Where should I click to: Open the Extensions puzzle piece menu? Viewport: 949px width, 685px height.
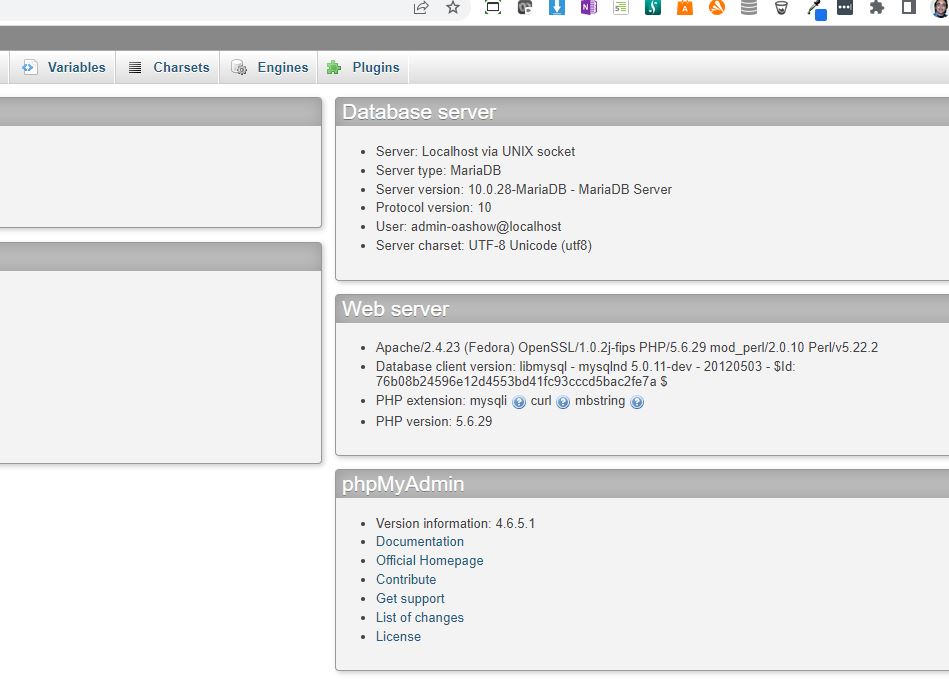pyautogui.click(x=876, y=7)
